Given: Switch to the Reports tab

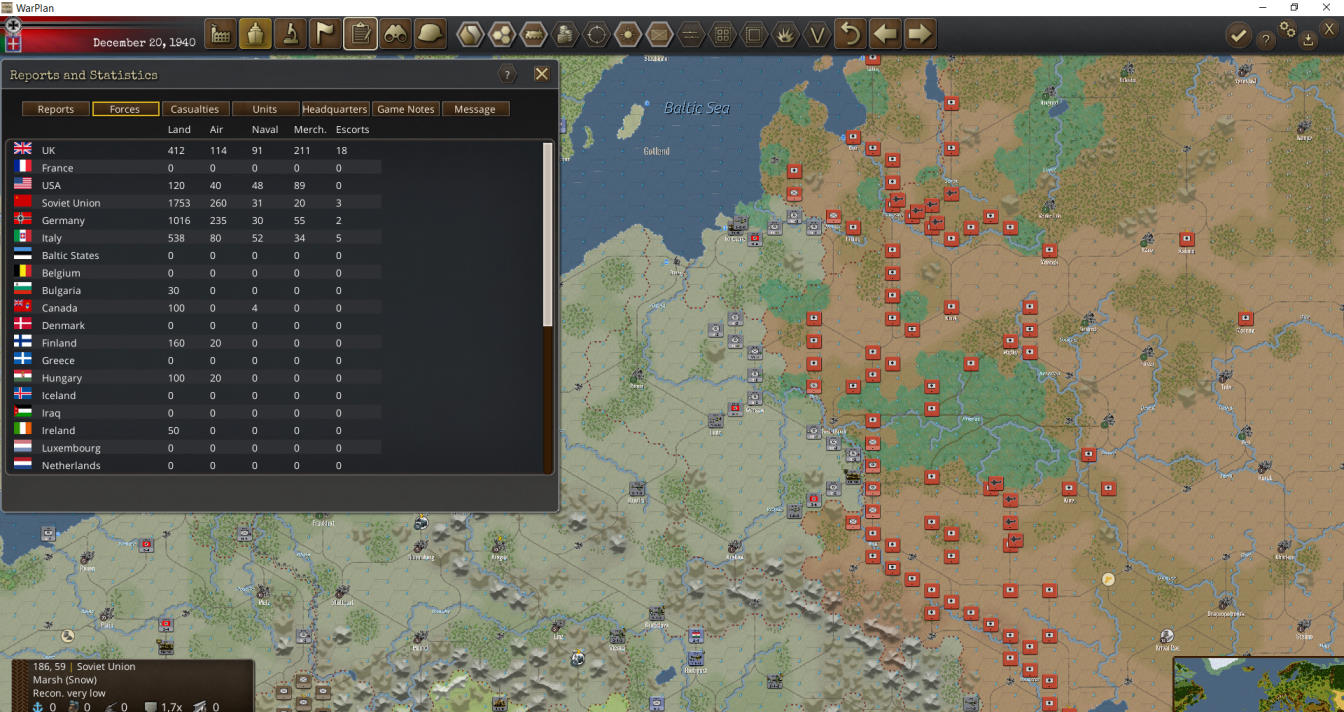Looking at the screenshot, I should [56, 109].
